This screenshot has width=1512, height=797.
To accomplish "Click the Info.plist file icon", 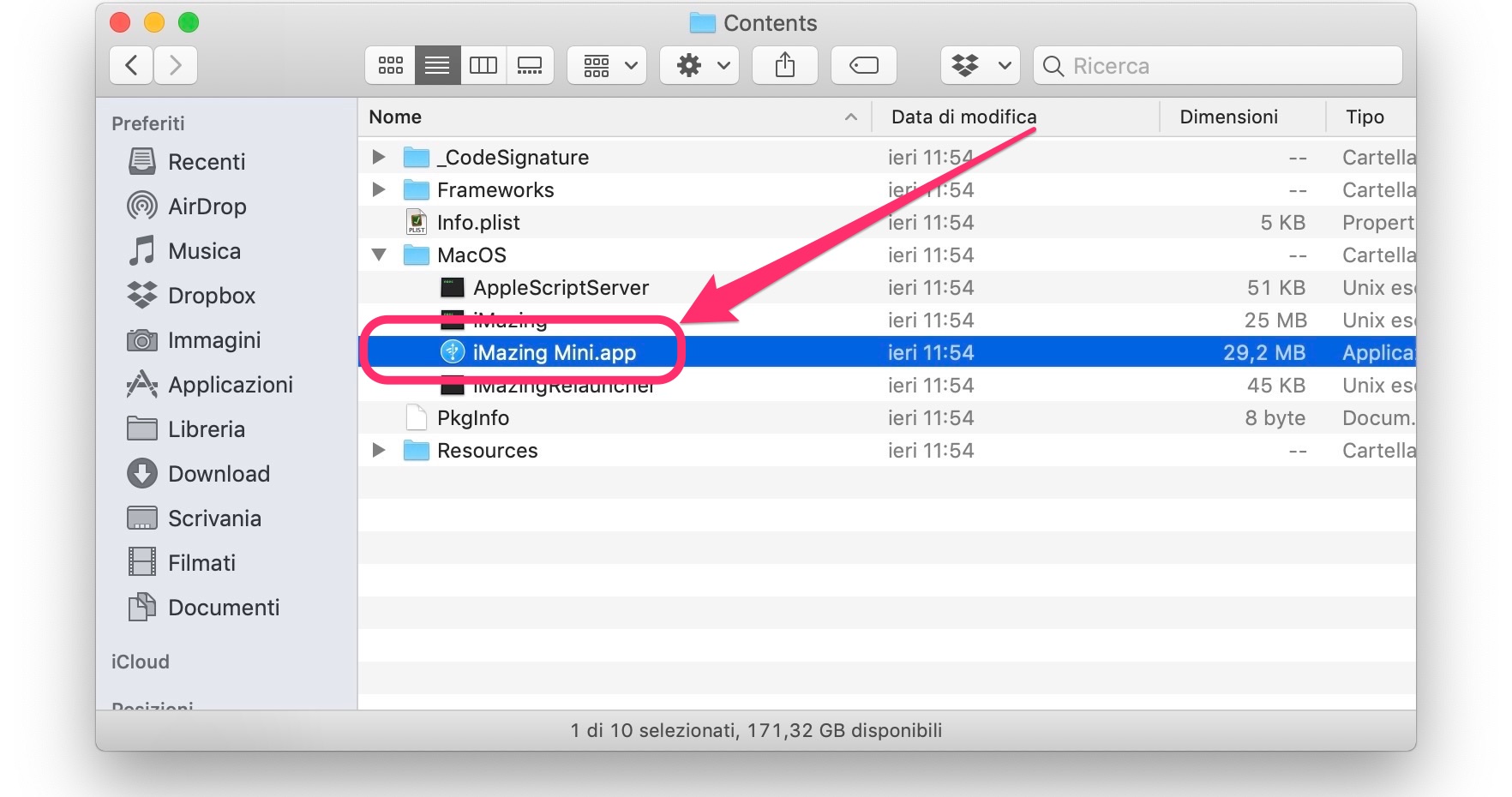I will (x=417, y=222).
